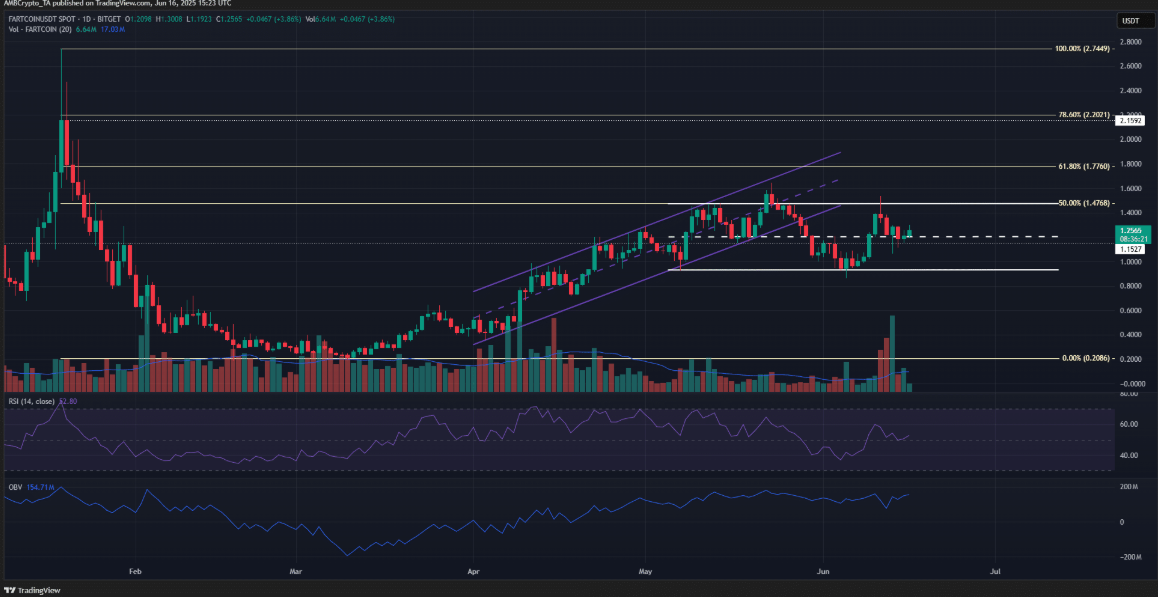Select the RSI (14, close) indicator label
The width and height of the screenshot is (1158, 597).
pyautogui.click(x=28, y=401)
